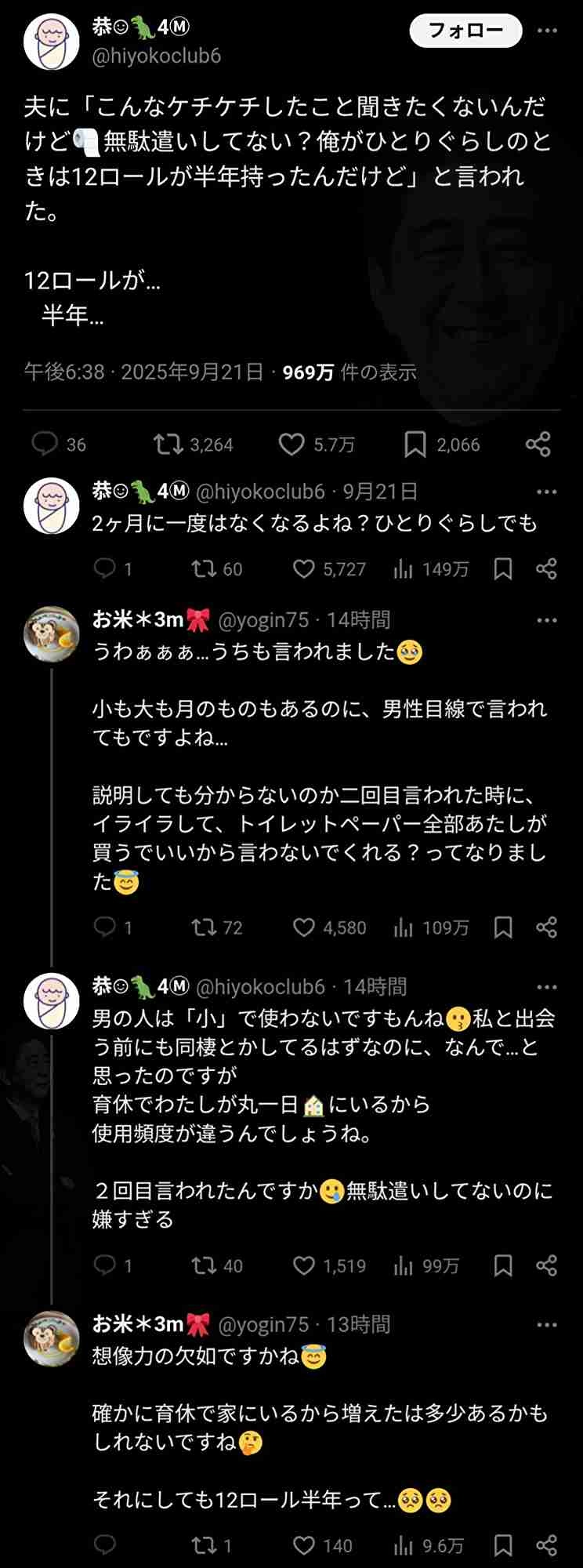
Task: Reply to the main post about 12 rolls
Action: (45, 445)
